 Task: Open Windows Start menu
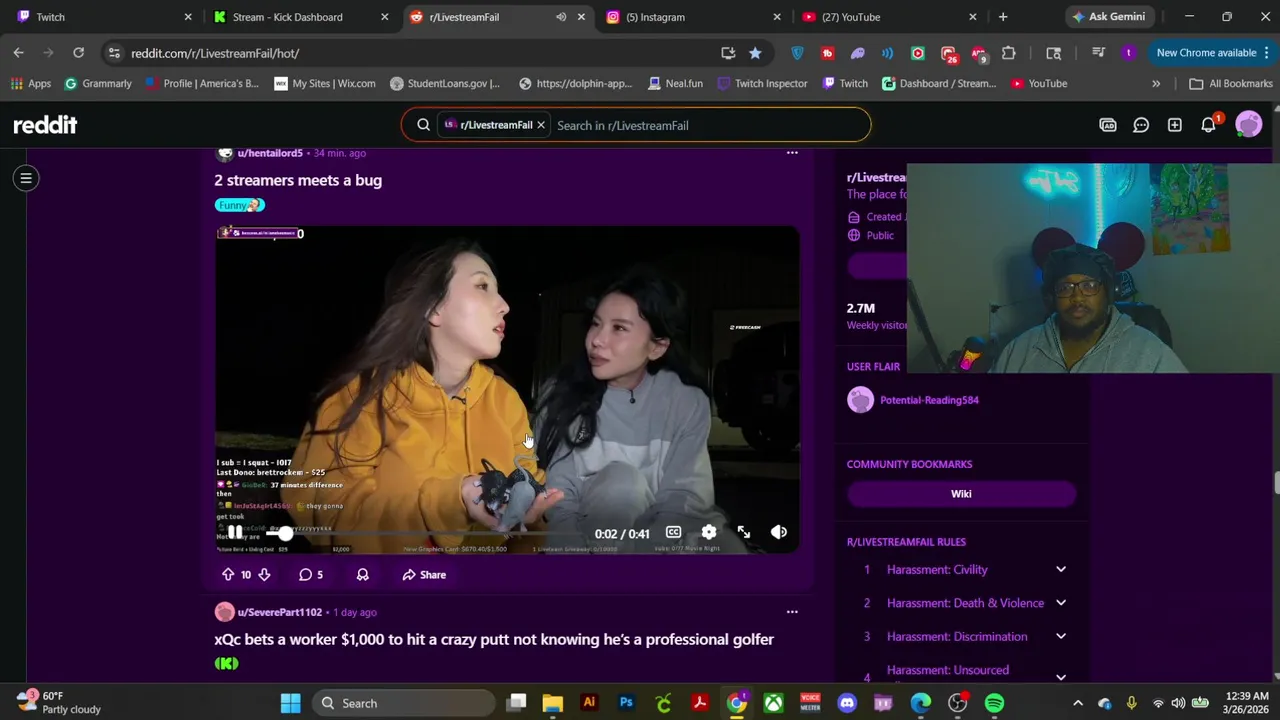click(x=290, y=703)
